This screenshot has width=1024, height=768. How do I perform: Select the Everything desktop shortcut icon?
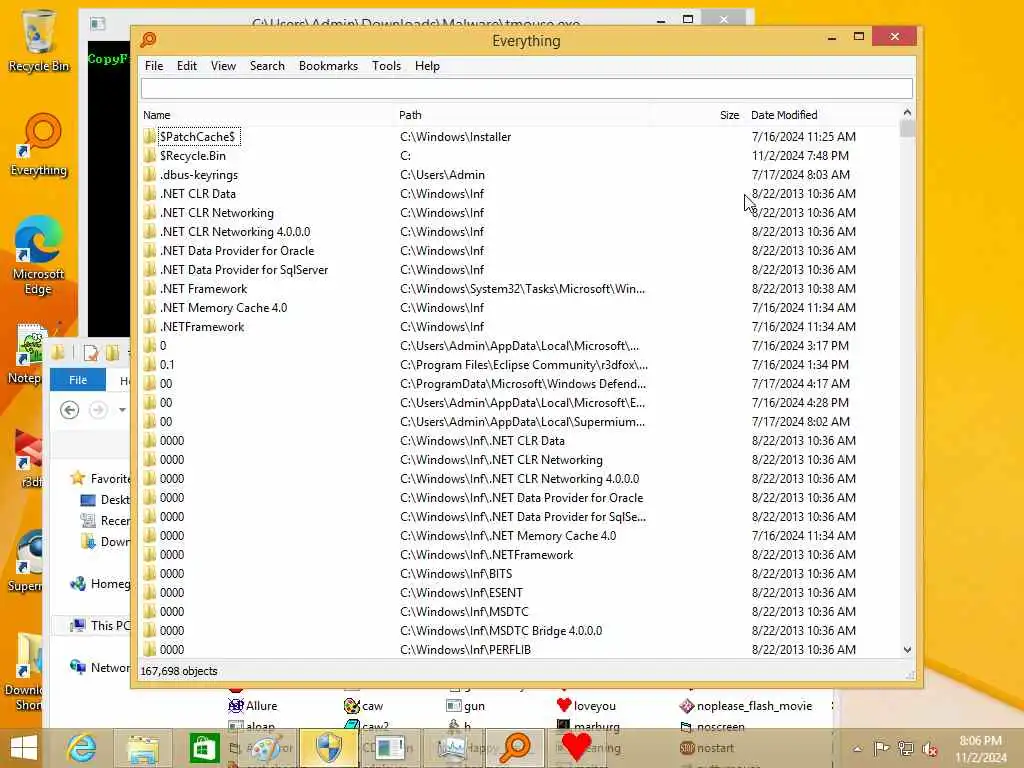tap(39, 145)
